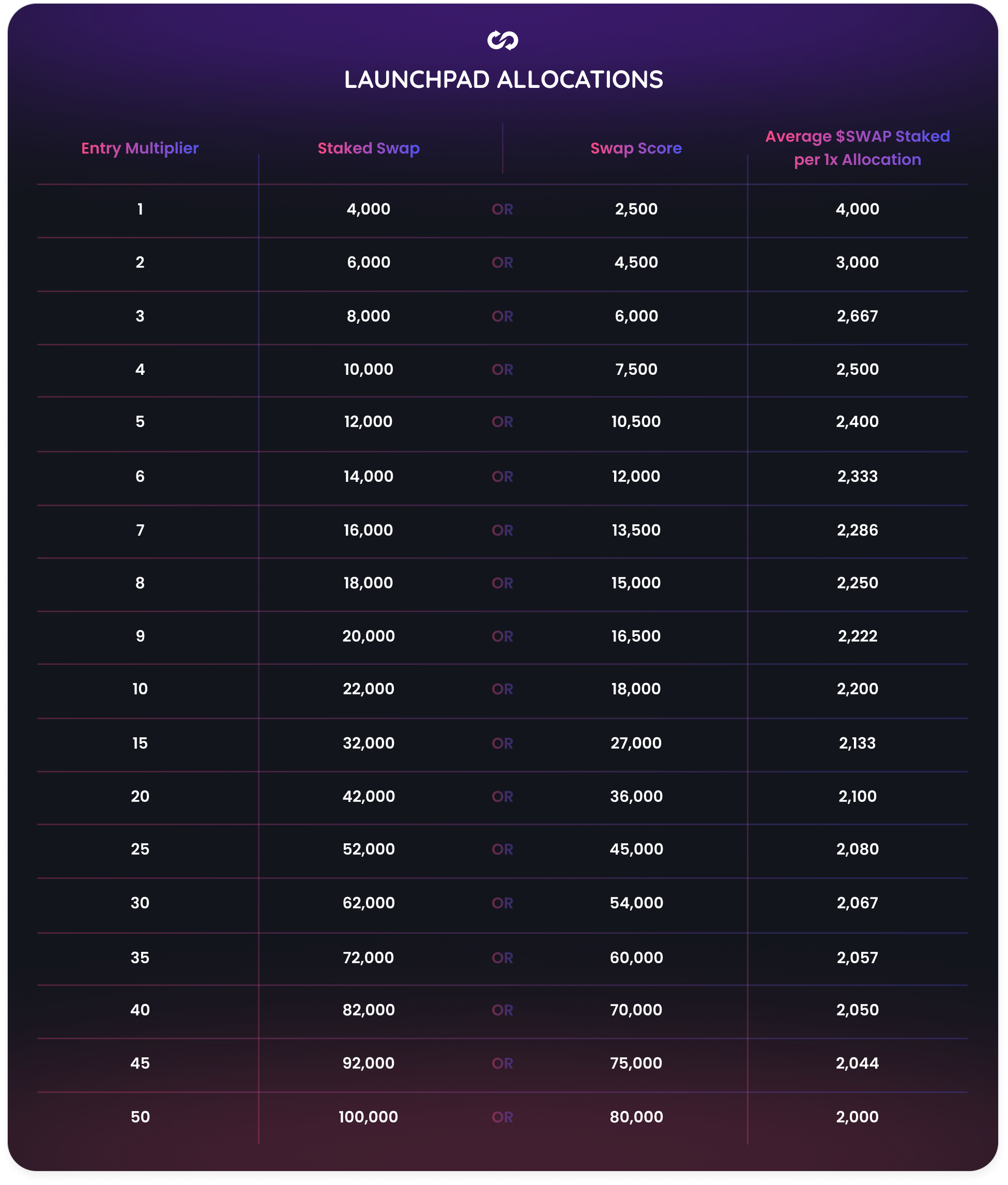Select the Swap Score column header

click(x=636, y=148)
